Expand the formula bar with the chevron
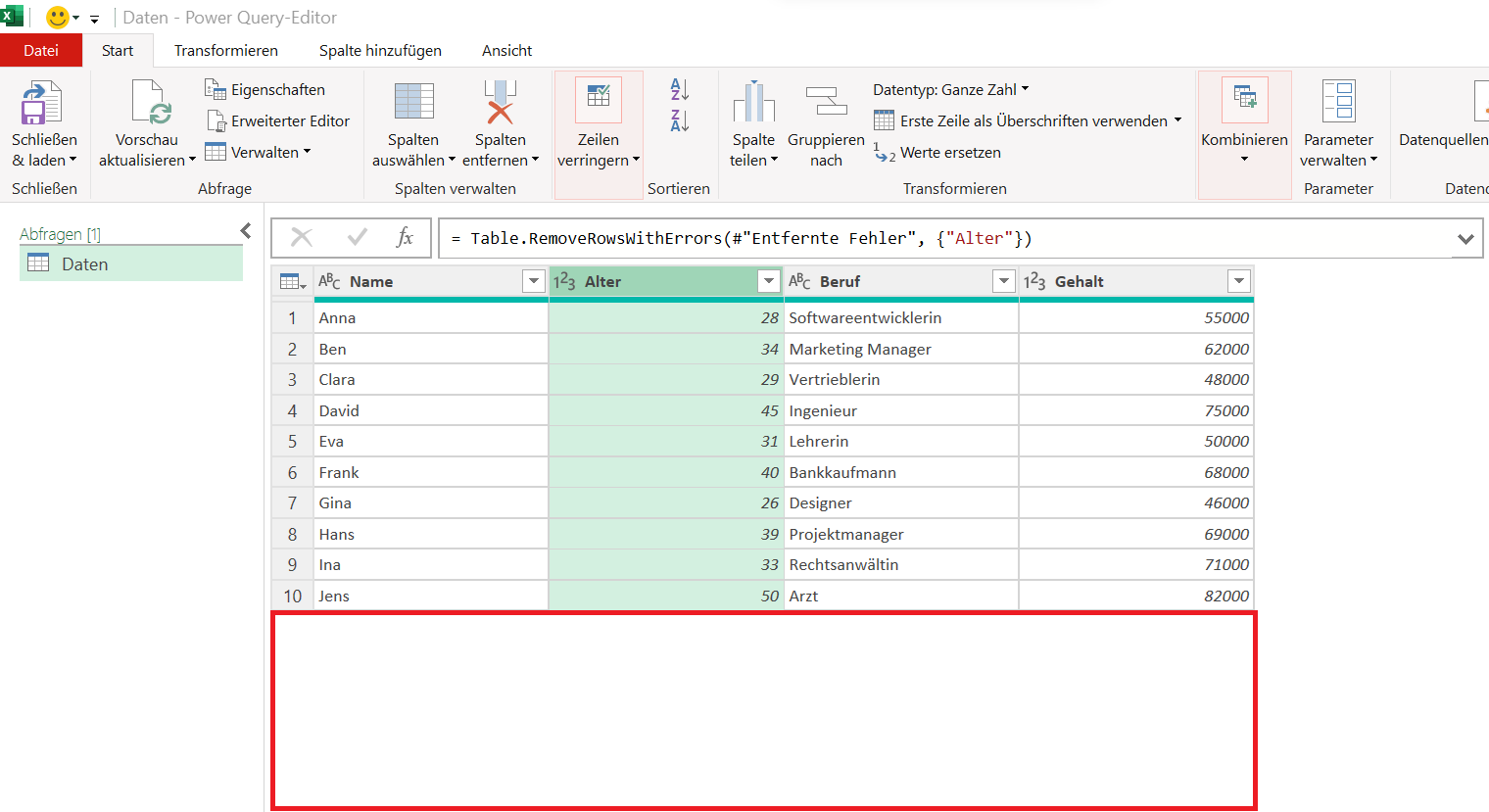Viewport: 1489px width, 812px height. coord(1465,239)
